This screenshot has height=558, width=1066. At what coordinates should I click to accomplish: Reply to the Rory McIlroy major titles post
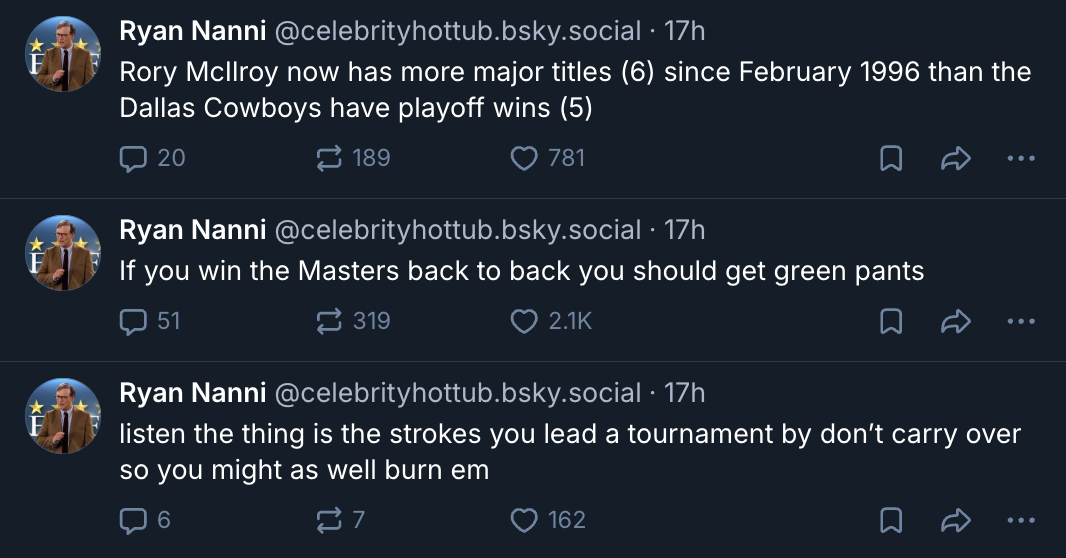133,158
